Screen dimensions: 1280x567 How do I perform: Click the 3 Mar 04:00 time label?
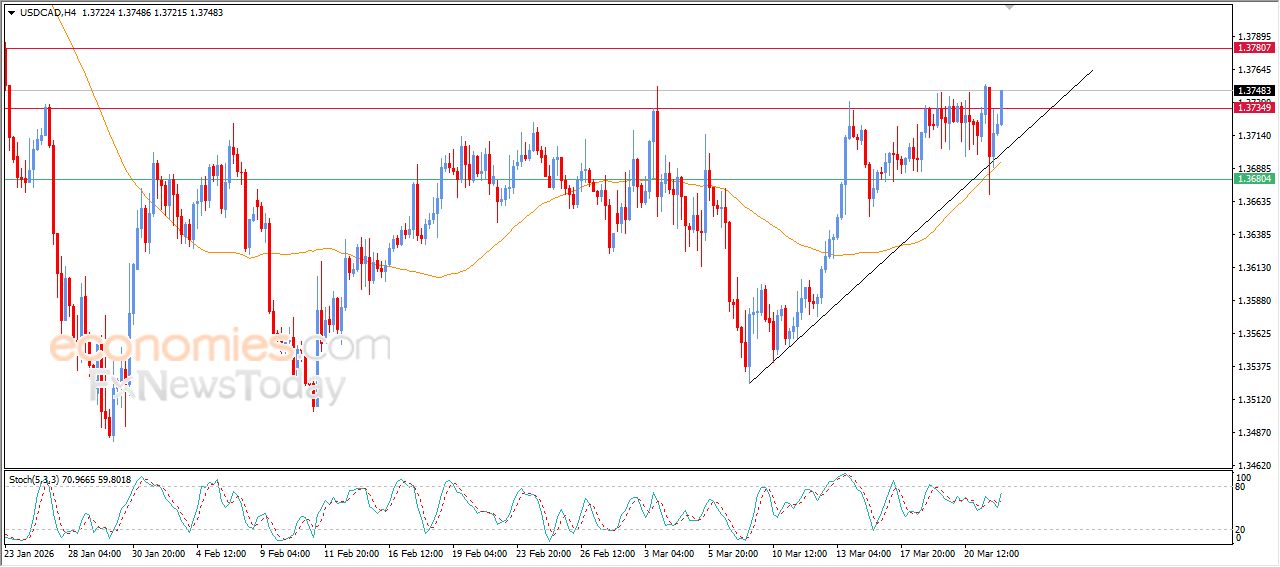pyautogui.click(x=671, y=553)
